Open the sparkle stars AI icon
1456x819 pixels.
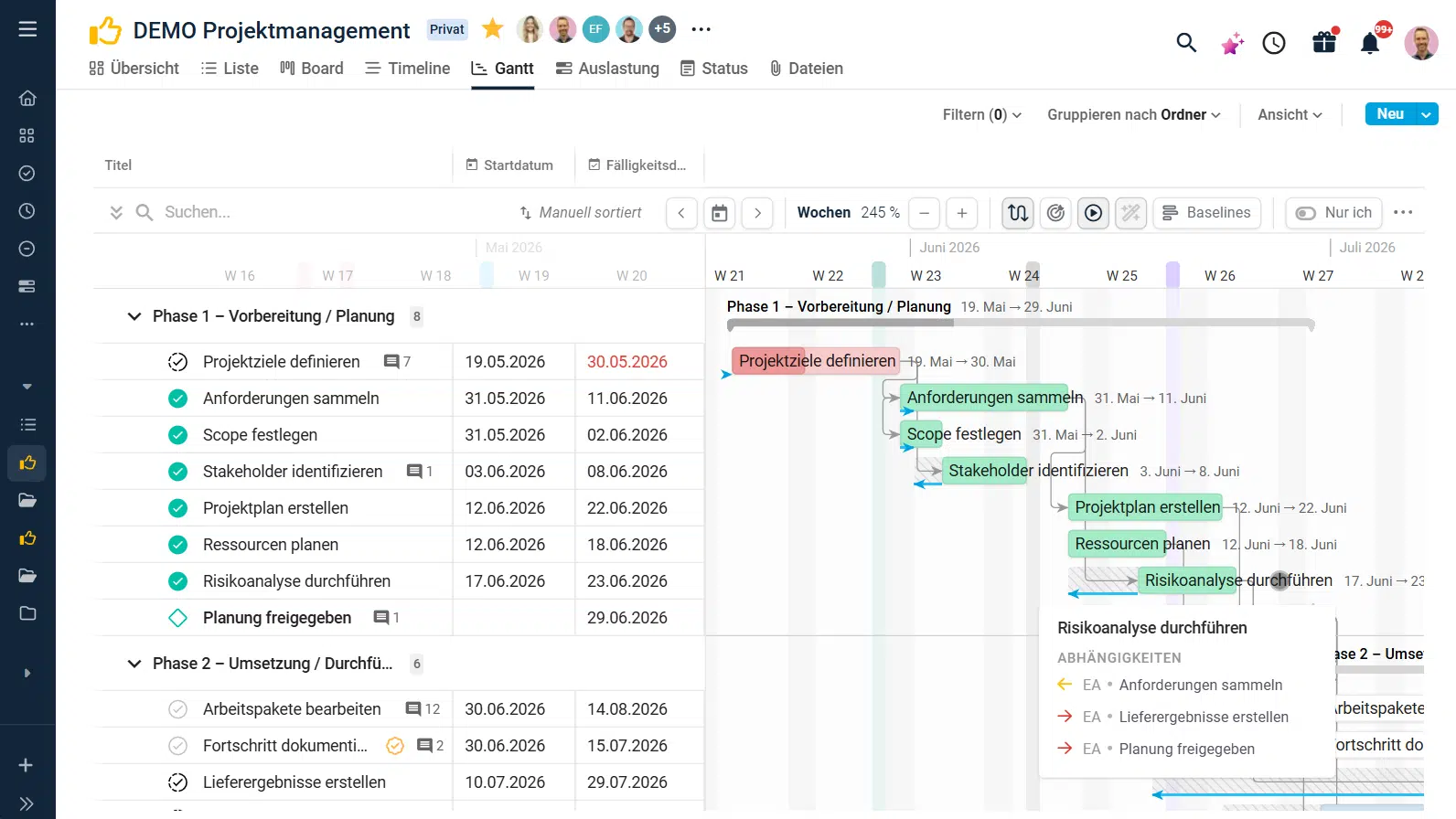point(1232,43)
